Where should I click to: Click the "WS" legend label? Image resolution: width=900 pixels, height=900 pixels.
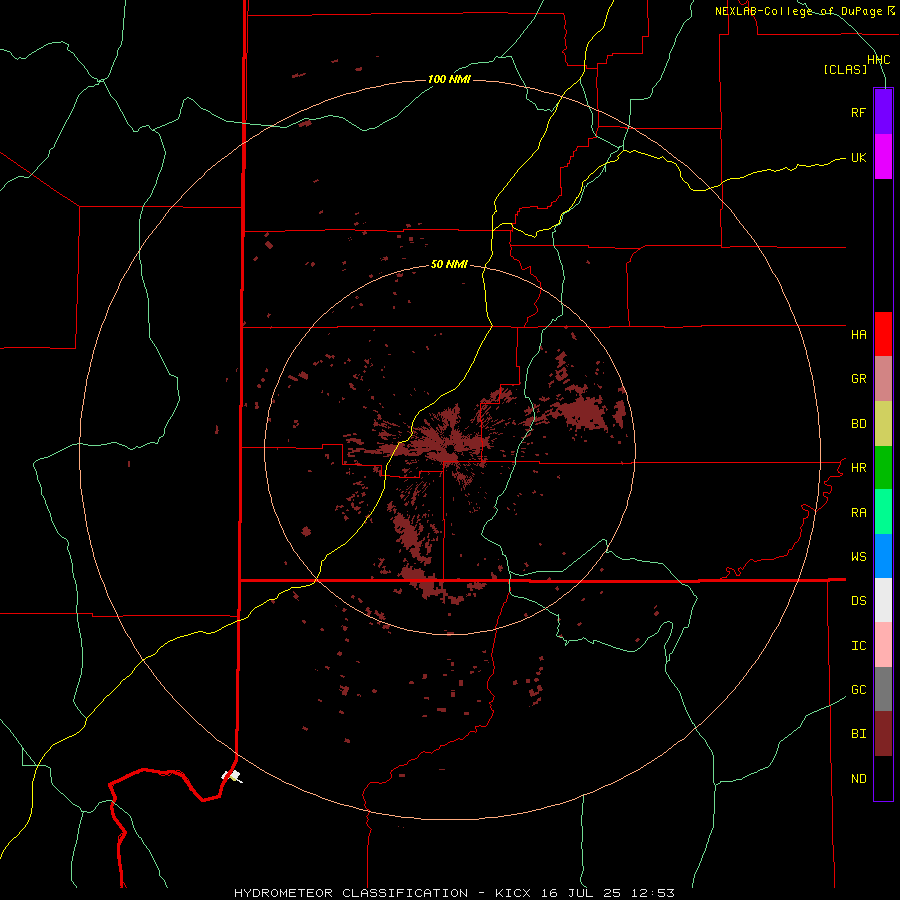coord(858,556)
